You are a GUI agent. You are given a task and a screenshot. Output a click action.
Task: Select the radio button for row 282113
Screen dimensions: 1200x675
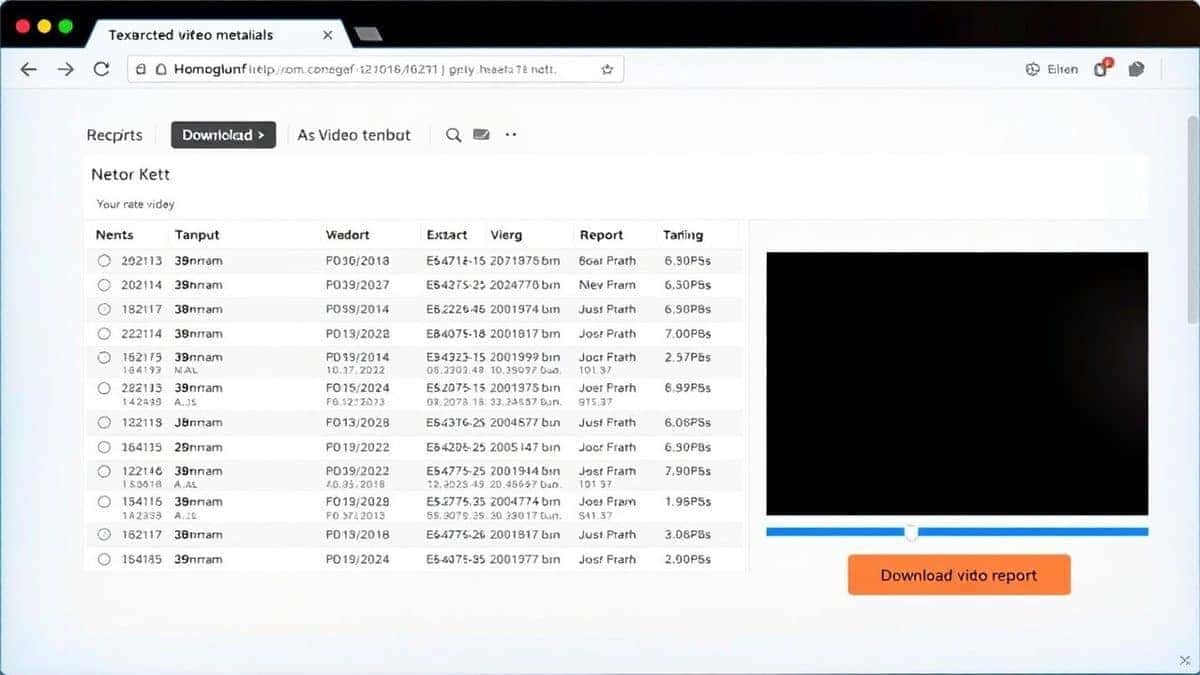(104, 388)
